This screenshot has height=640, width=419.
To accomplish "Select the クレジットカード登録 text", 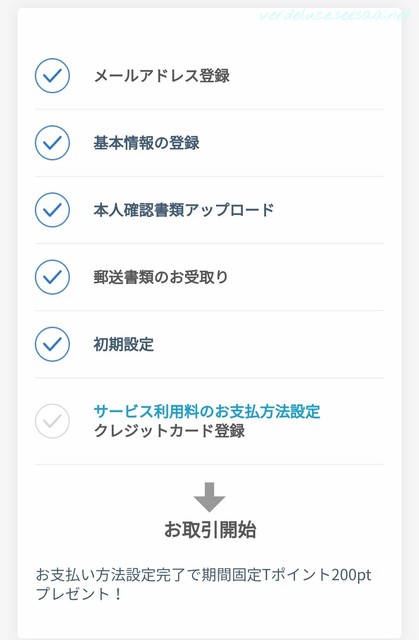I will pos(169,431).
